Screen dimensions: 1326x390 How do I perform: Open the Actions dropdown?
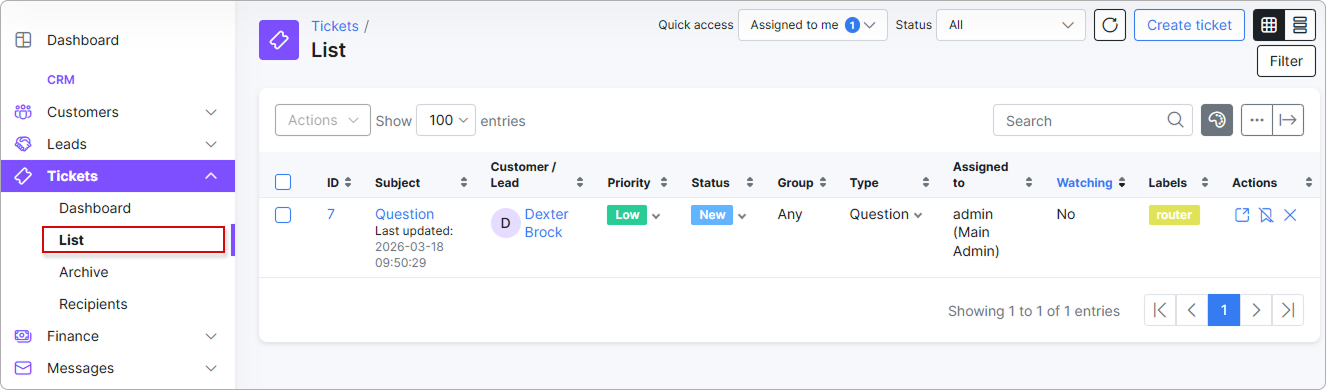[323, 120]
